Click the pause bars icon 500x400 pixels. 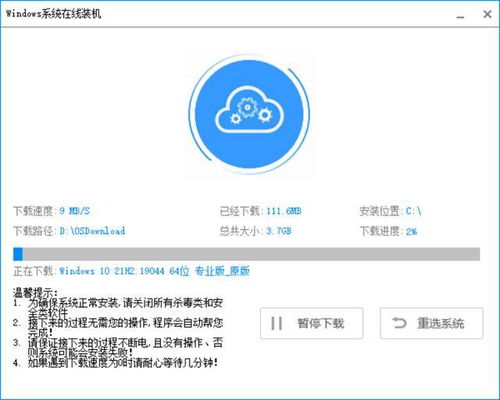point(277,323)
